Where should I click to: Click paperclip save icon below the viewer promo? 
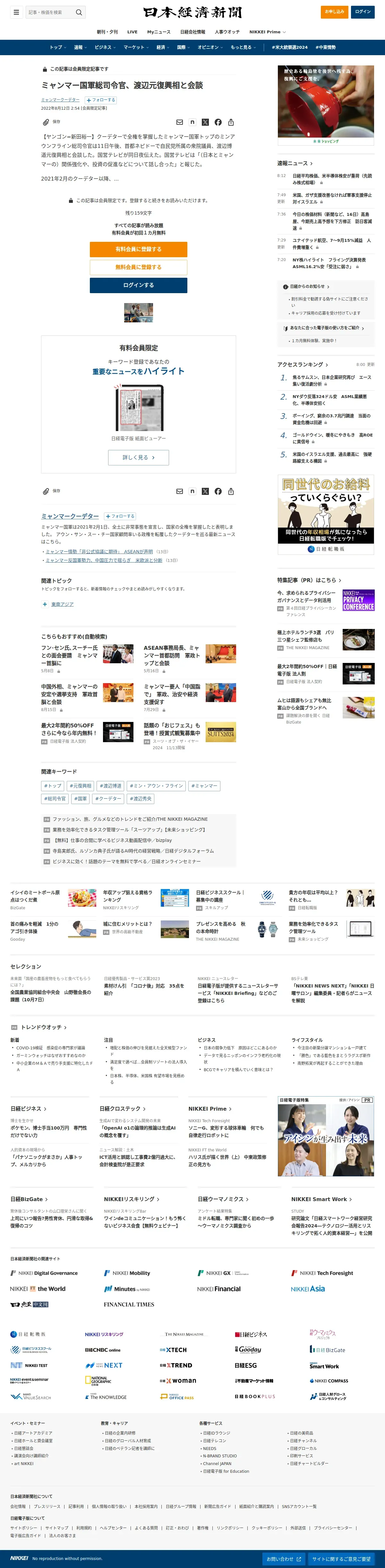[46, 491]
